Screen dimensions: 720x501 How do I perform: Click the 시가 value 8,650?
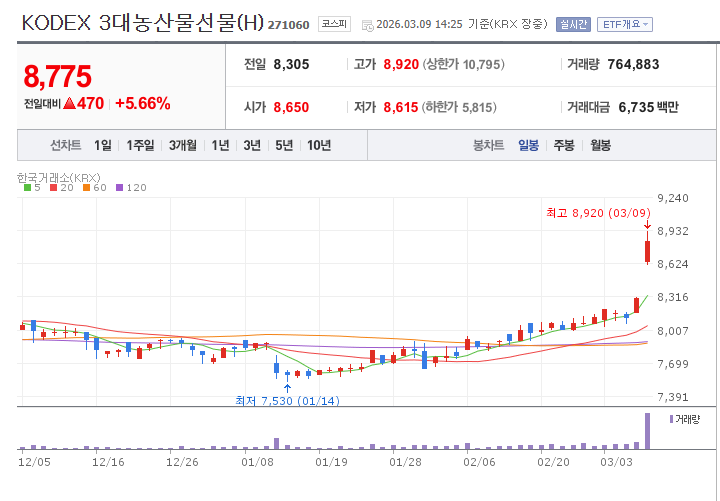291,107
